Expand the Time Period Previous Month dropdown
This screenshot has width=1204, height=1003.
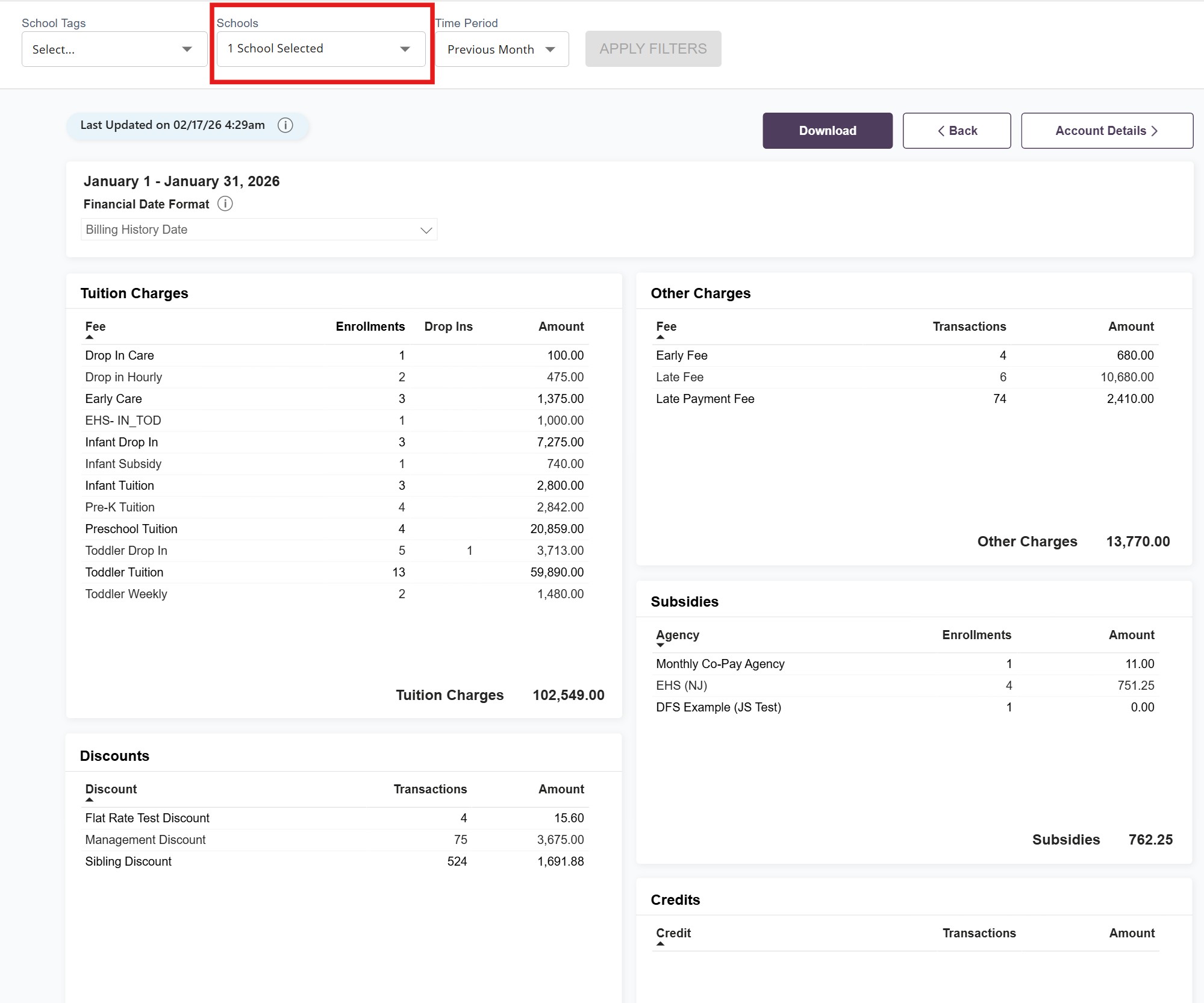point(501,49)
